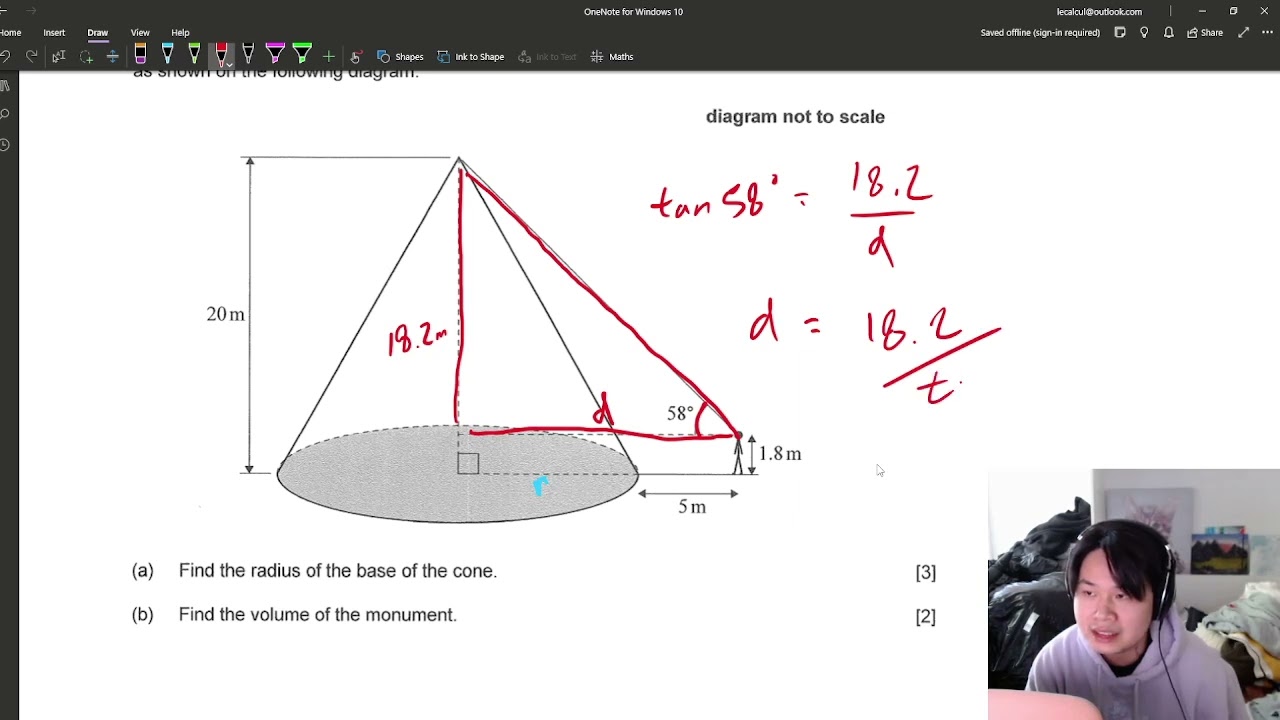The image size is (1280, 720).
Task: Restore down the OneNote window
Action: point(1233,11)
